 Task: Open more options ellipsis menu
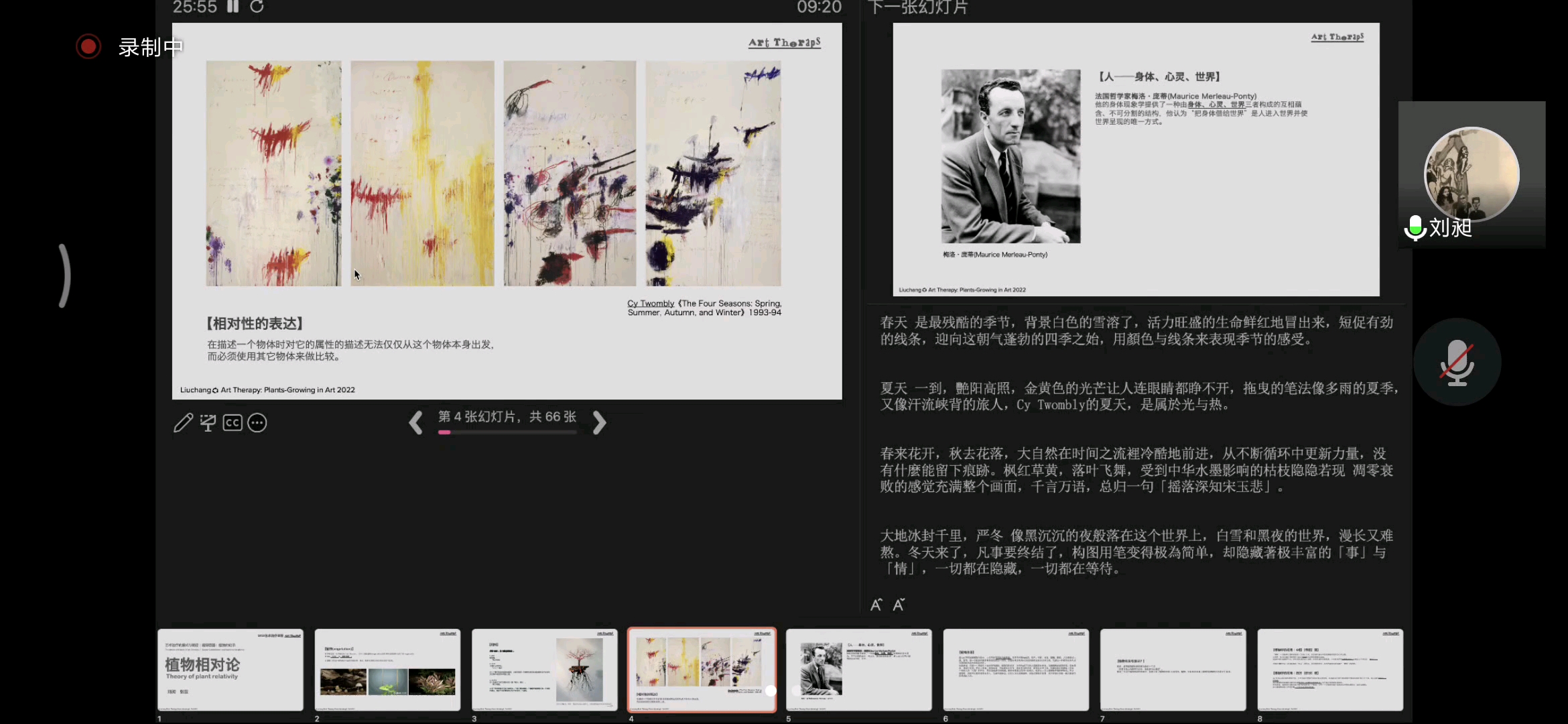[x=257, y=423]
